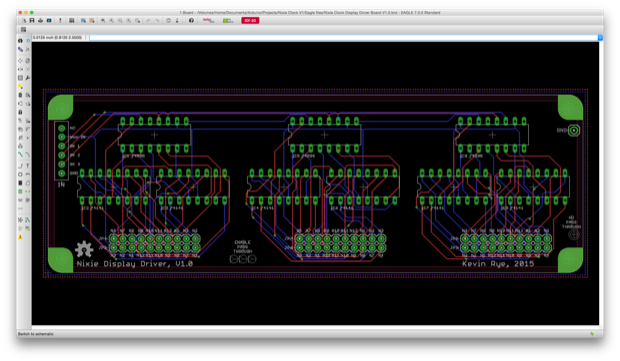This screenshot has width=620, height=361.
Task: Run a script with the SCR icon
Action: coord(83,21)
